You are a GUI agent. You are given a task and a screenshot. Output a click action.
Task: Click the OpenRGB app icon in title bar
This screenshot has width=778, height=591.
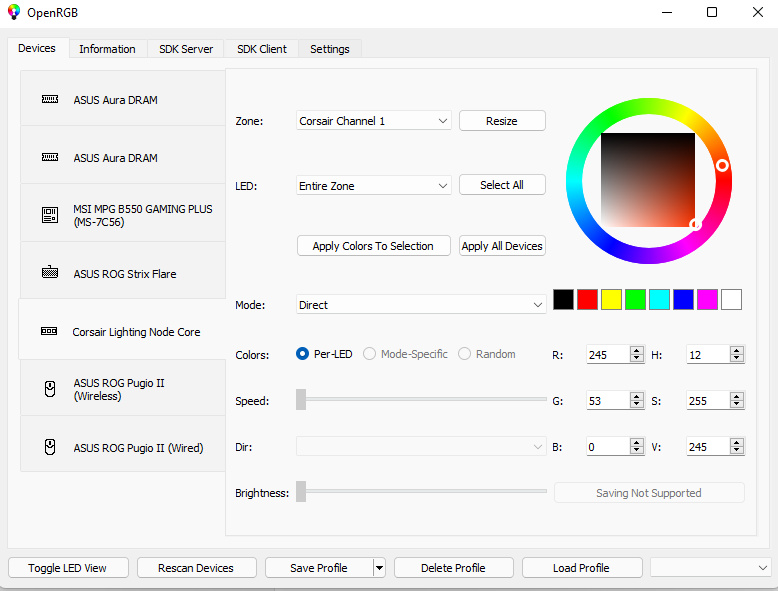click(x=14, y=12)
